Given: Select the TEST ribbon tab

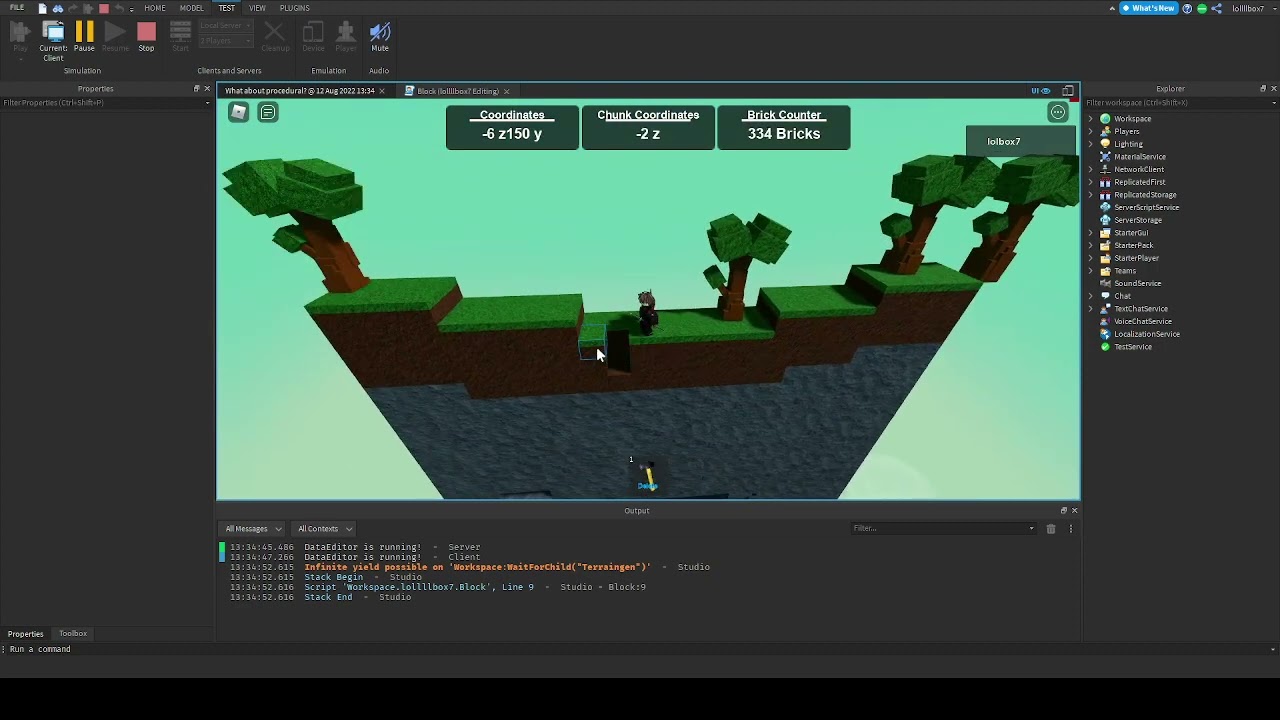Looking at the screenshot, I should tap(227, 8).
